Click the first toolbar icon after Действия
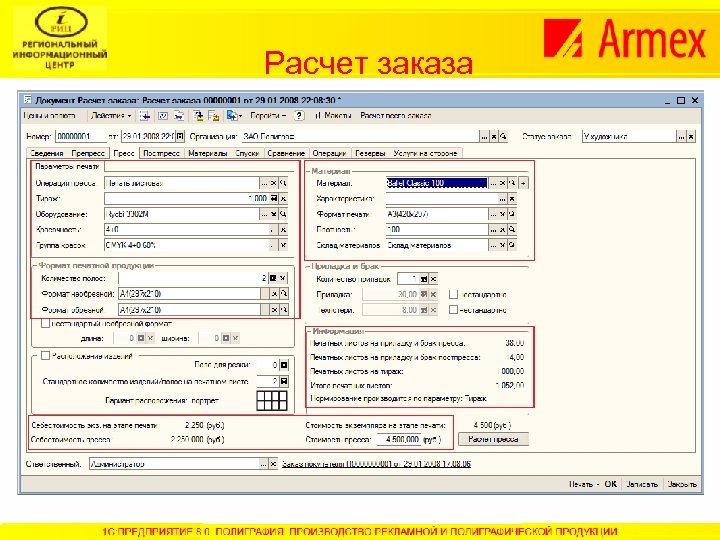Image resolution: width=720 pixels, height=540 pixels. point(145,116)
